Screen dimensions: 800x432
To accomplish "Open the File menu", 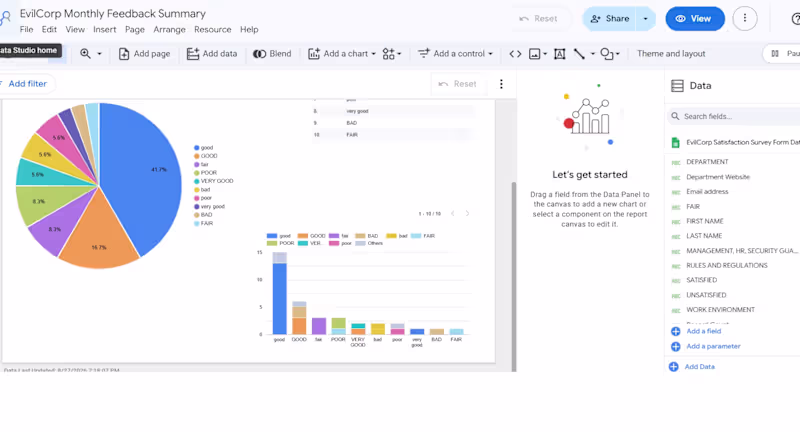I will tap(27, 30).
